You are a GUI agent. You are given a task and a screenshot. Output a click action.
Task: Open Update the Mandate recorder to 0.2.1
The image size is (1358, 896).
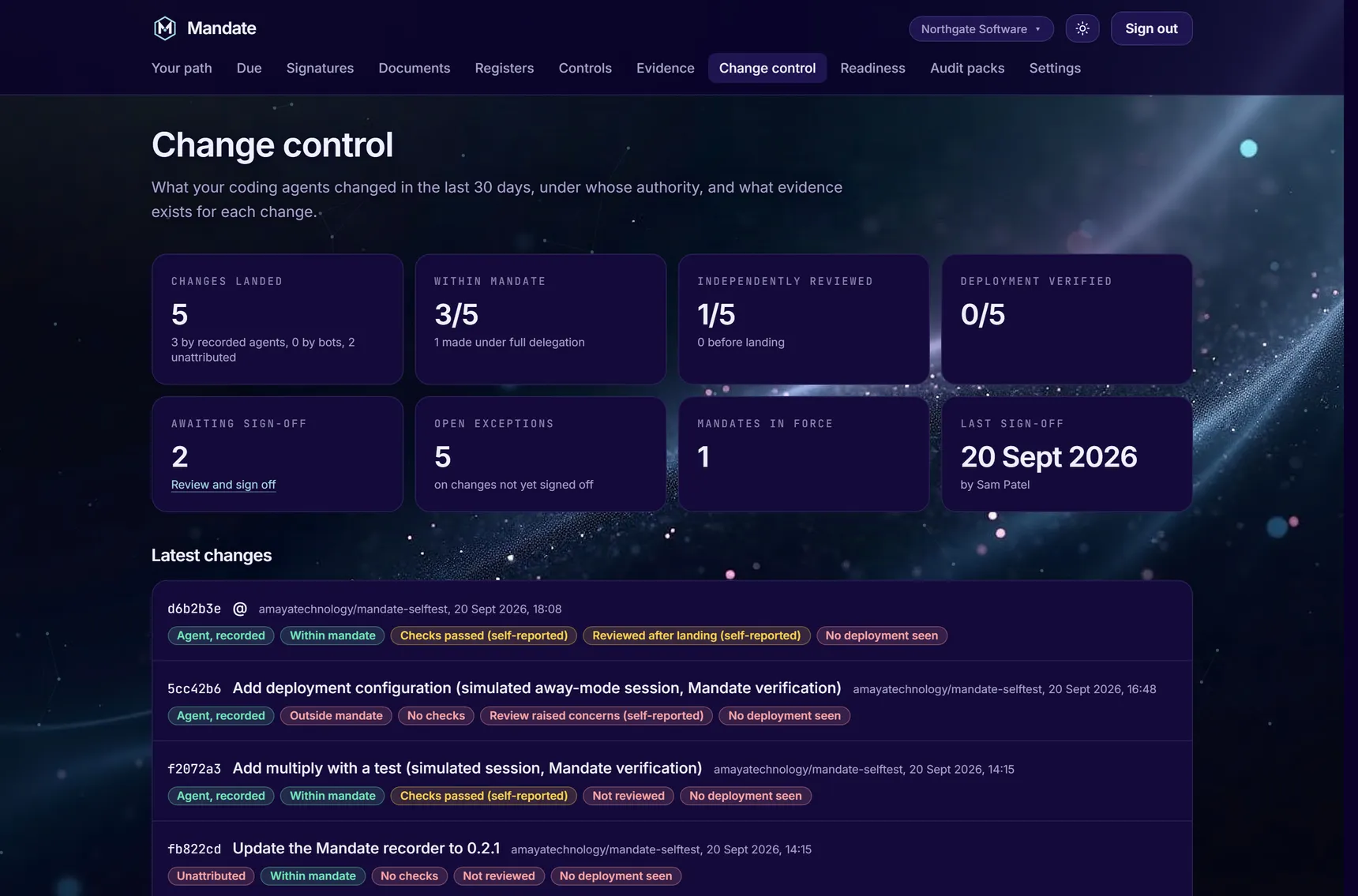(366, 849)
